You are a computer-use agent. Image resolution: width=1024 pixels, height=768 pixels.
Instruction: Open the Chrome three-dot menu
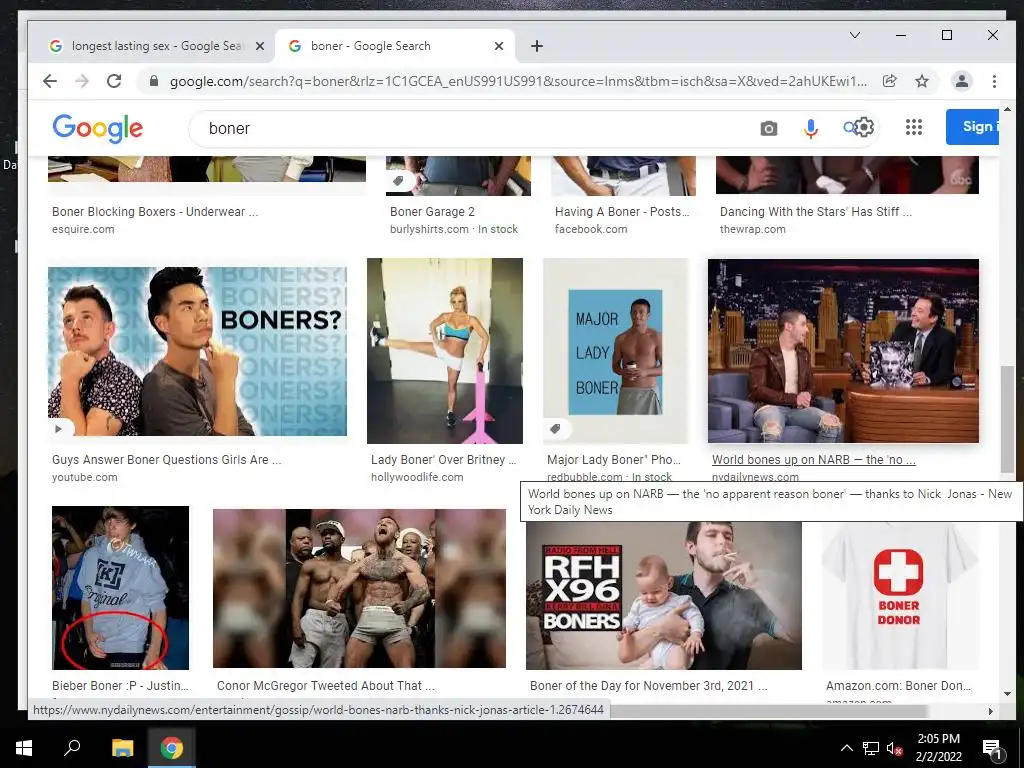point(994,81)
